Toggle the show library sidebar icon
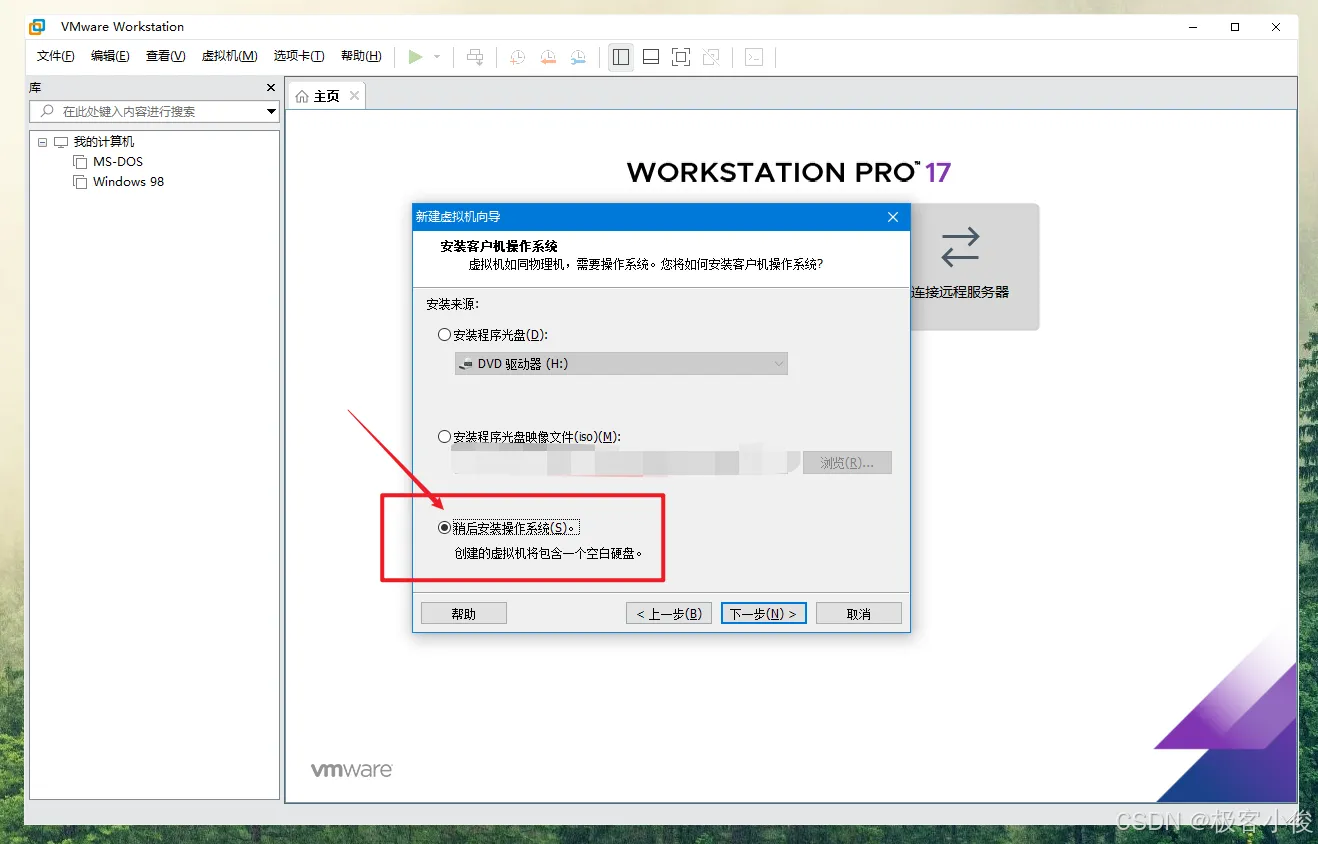Screen dimensions: 1318x844 (621, 57)
